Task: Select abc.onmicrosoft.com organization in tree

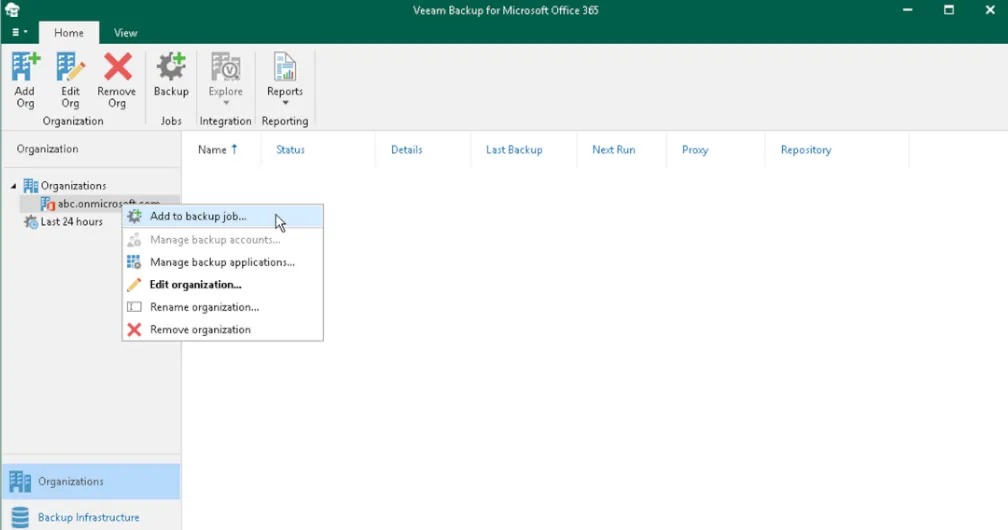Action: pyautogui.click(x=100, y=204)
